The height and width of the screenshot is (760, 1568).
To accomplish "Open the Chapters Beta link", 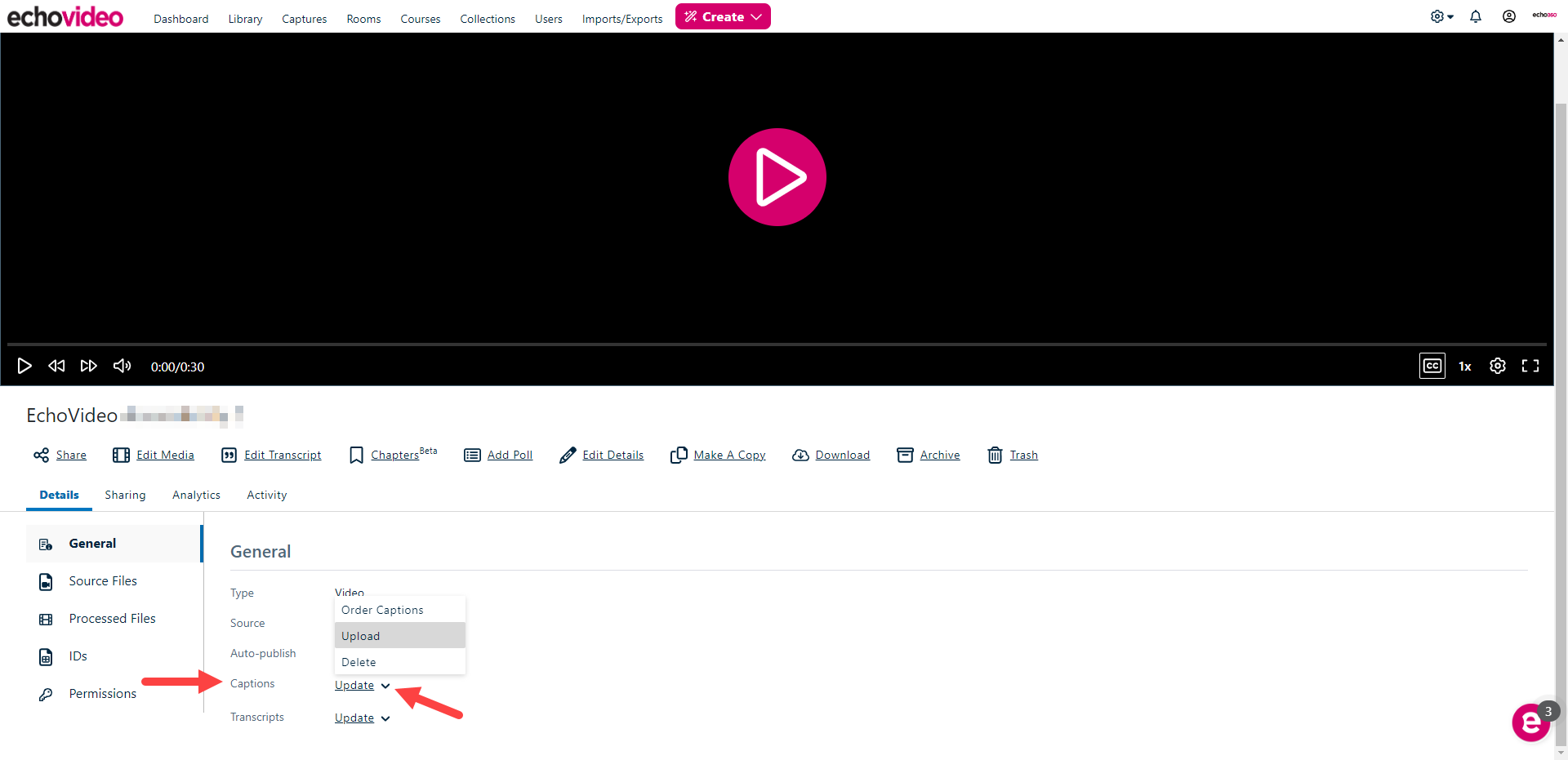I will point(403,454).
